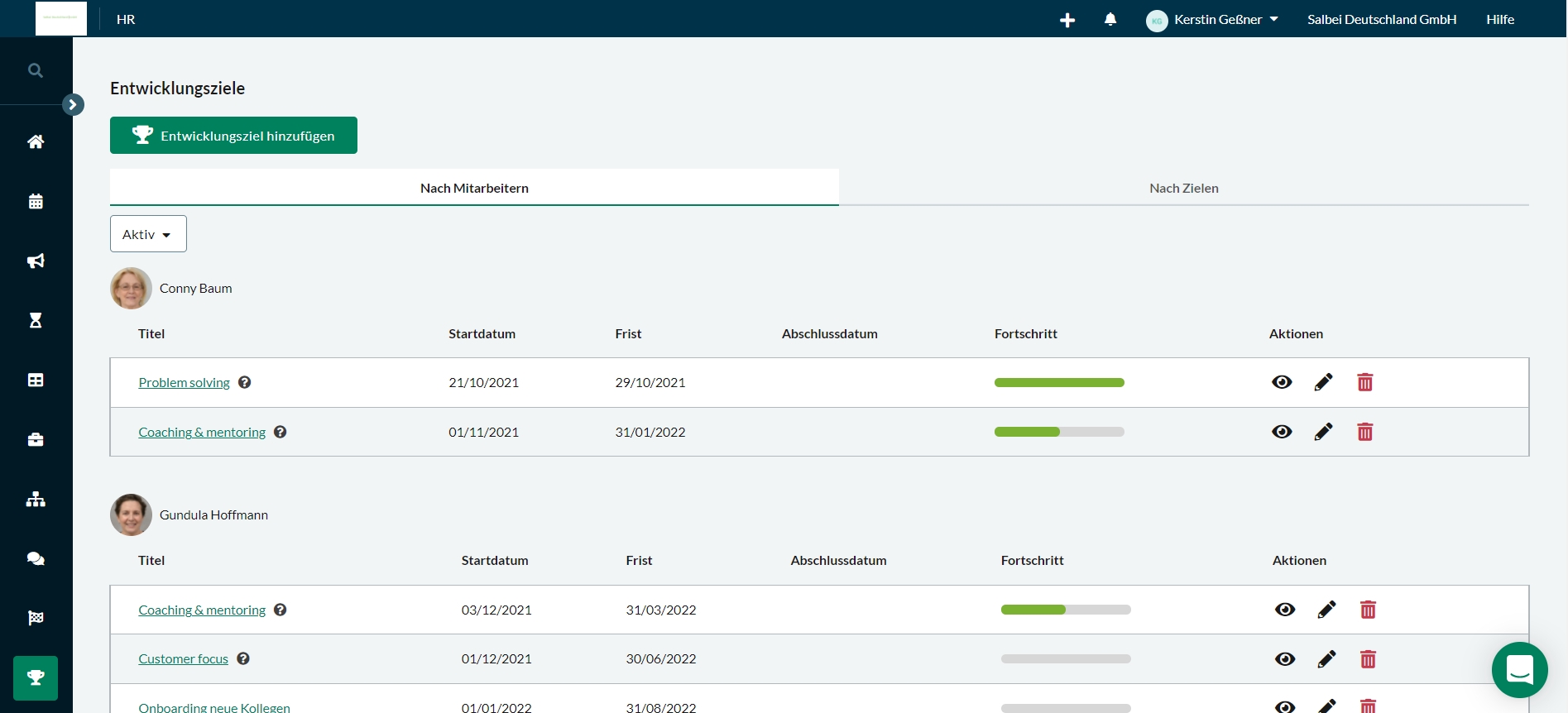Image resolution: width=1568 pixels, height=713 pixels.
Task: Open the checkered flag icon in sidebar
Action: point(36,618)
